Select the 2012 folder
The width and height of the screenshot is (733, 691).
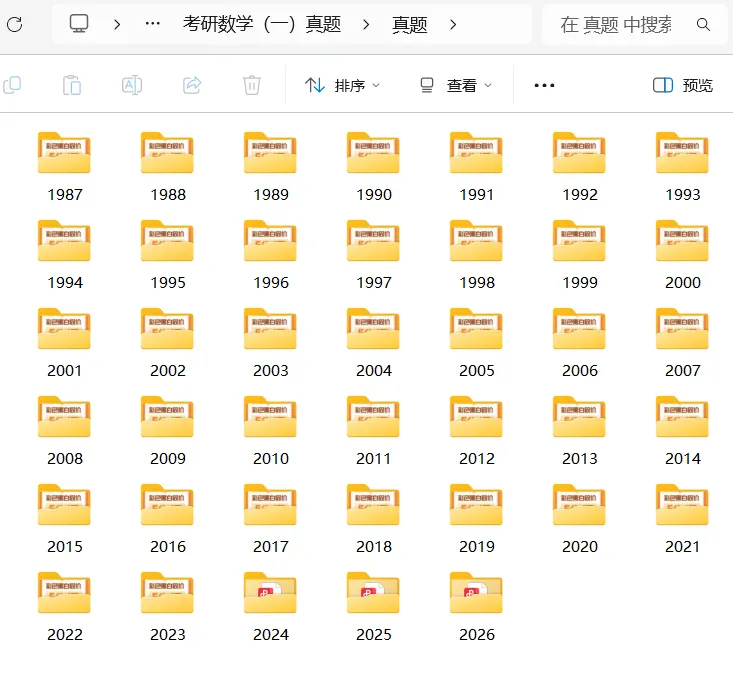pos(476,431)
